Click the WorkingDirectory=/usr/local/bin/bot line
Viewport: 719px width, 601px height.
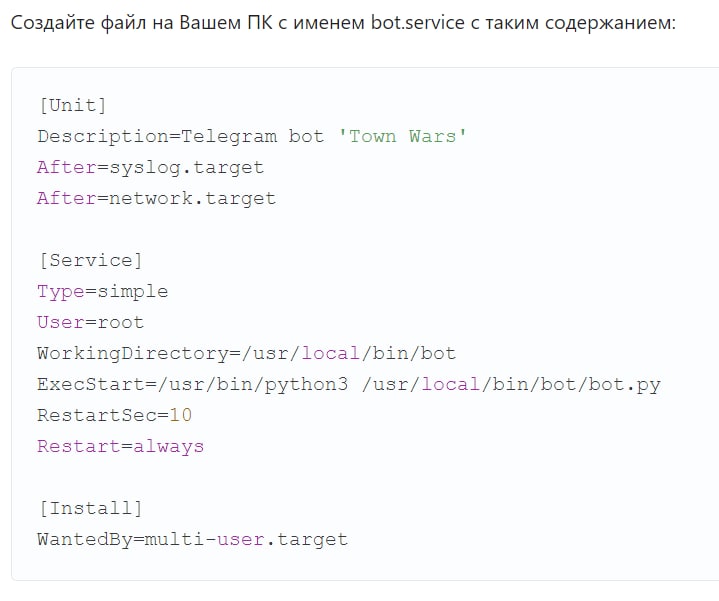coord(247,353)
